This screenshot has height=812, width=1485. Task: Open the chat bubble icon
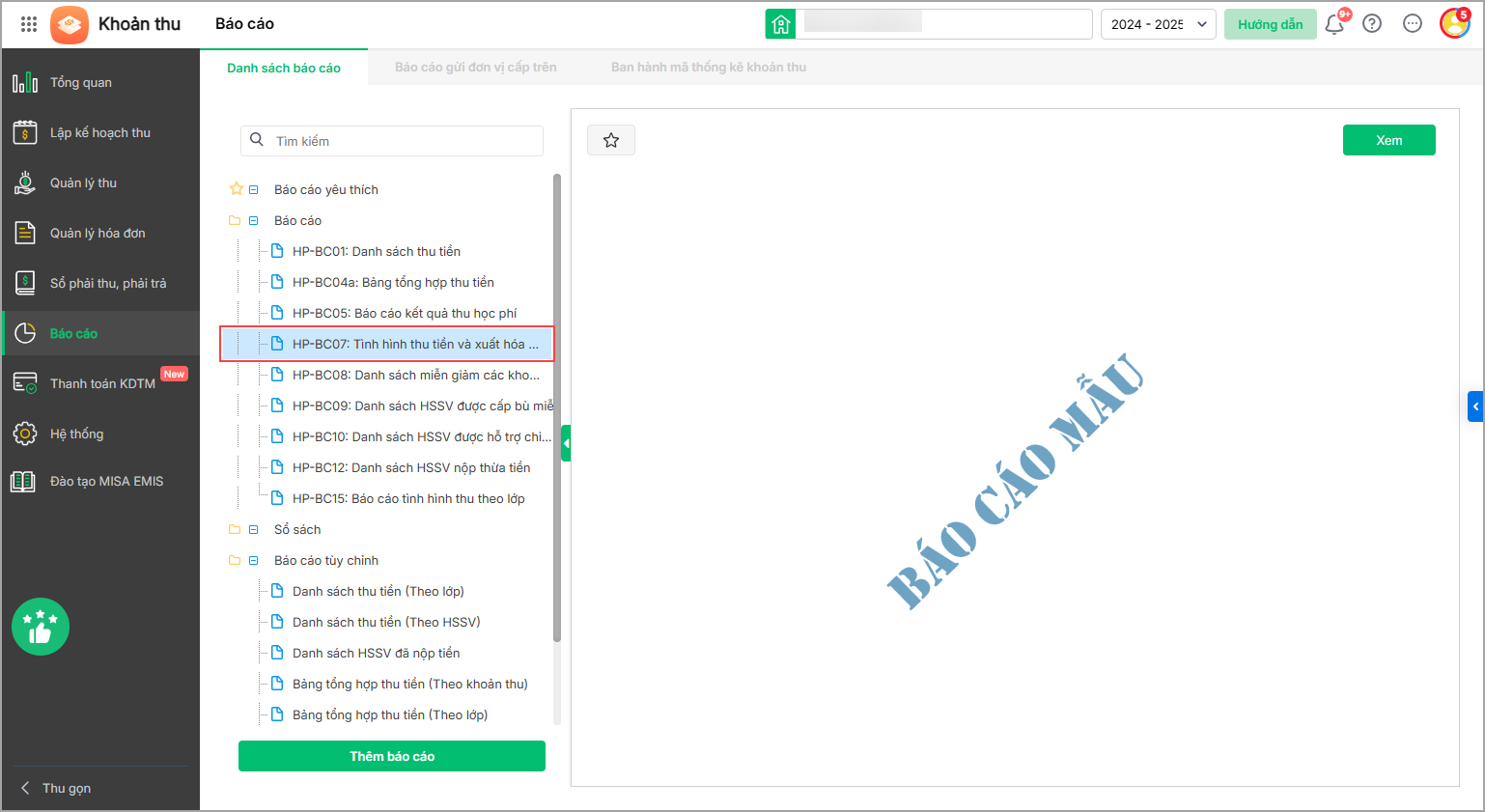click(x=1413, y=24)
